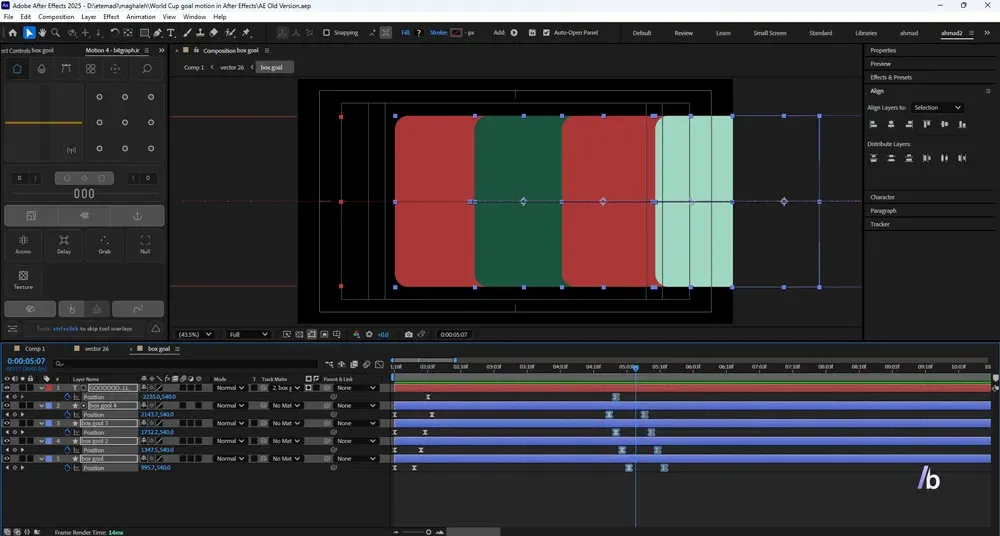Open the magnification 43.5% dropdown

point(195,334)
